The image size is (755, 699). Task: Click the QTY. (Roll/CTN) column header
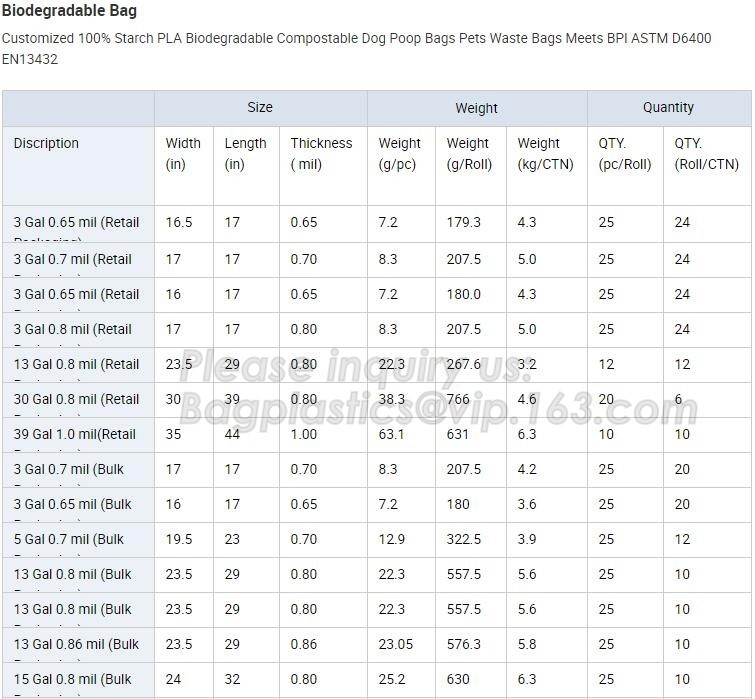click(x=706, y=154)
